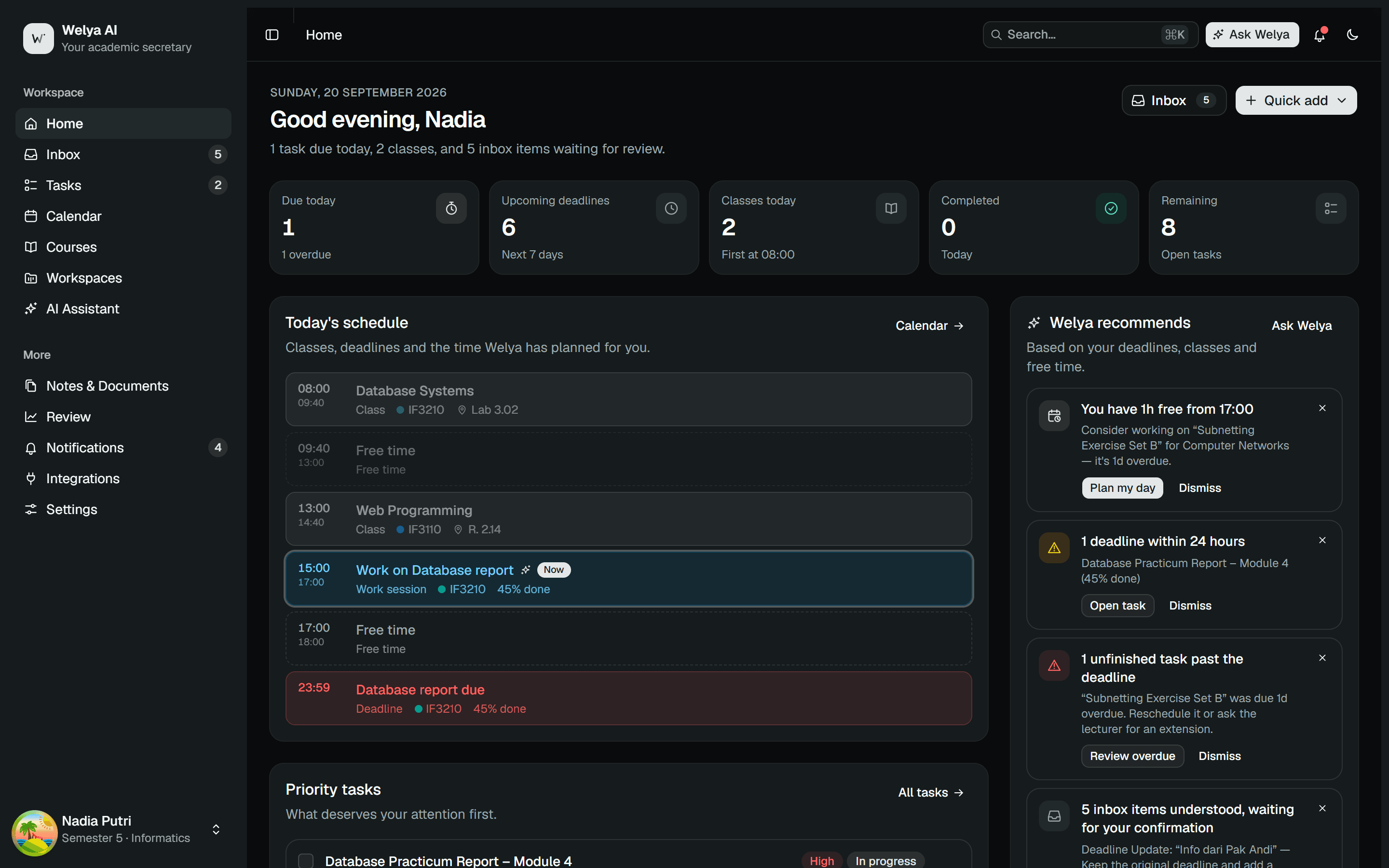This screenshot has height=868, width=1389.
Task: Close the 5 inbox items card
Action: [1322, 808]
